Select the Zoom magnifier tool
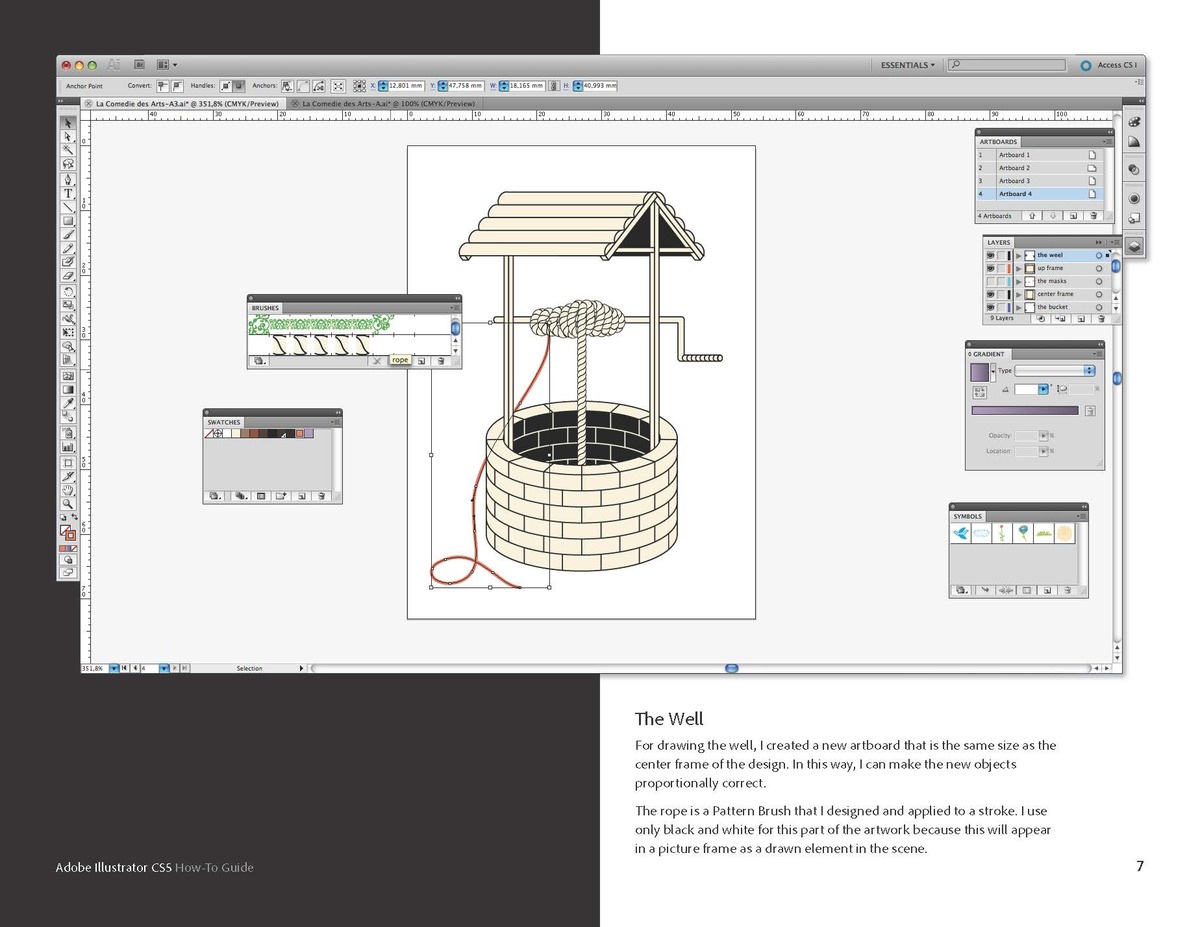Viewport: 1200px width, 927px height. coord(68,504)
